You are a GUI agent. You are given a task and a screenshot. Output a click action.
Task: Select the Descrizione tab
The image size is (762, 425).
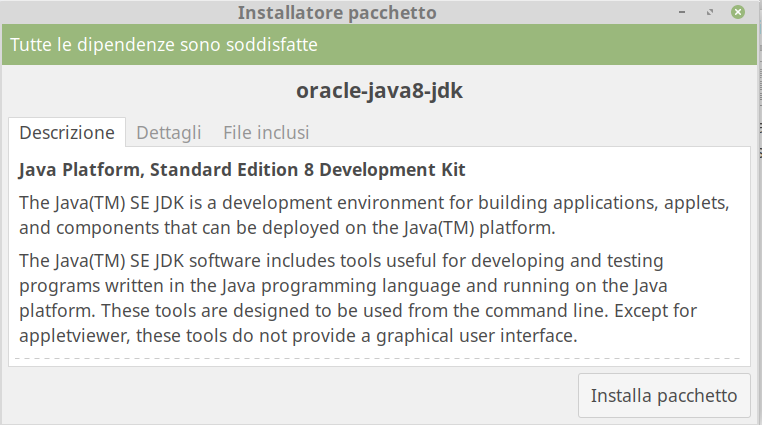(x=67, y=132)
